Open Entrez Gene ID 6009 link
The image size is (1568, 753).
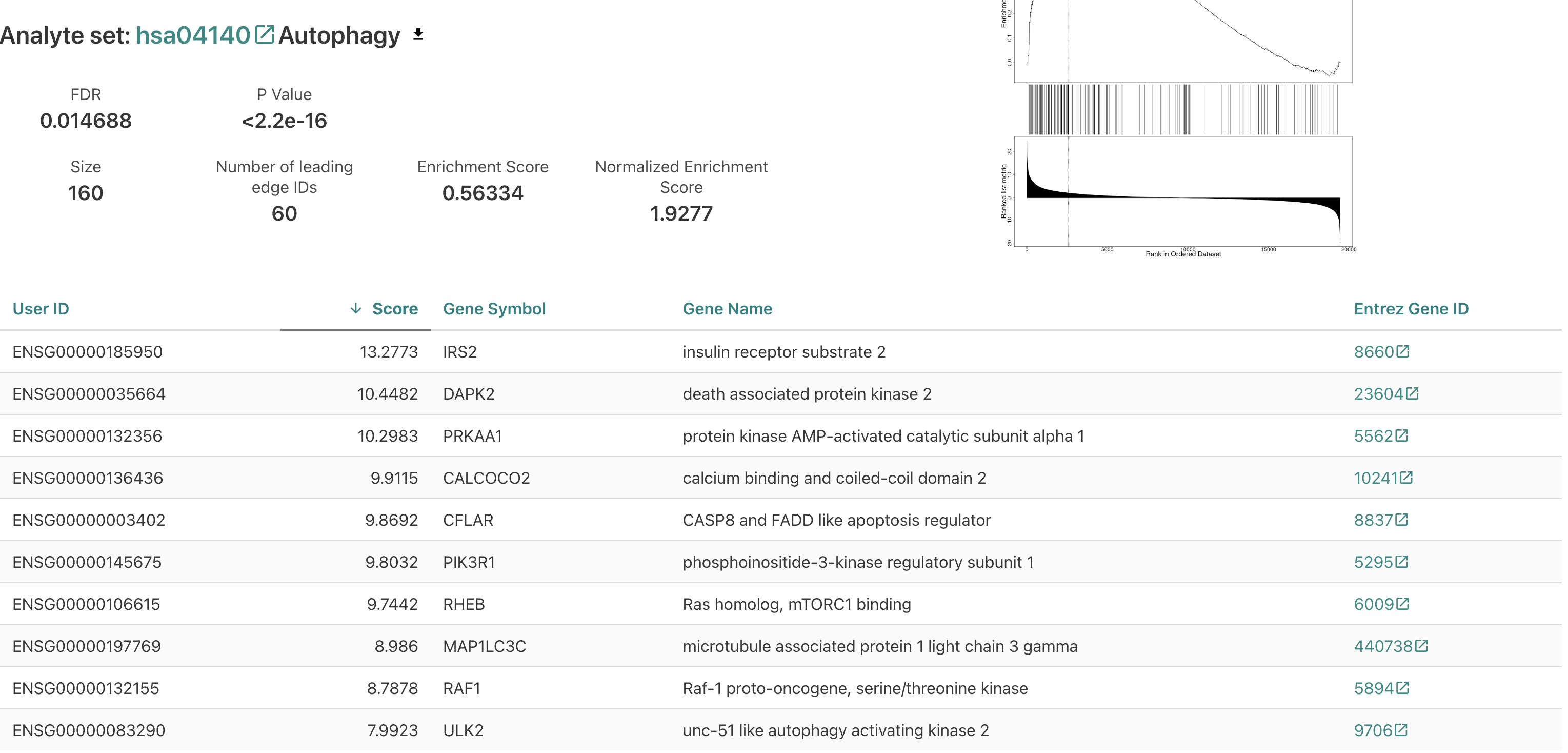click(1374, 604)
